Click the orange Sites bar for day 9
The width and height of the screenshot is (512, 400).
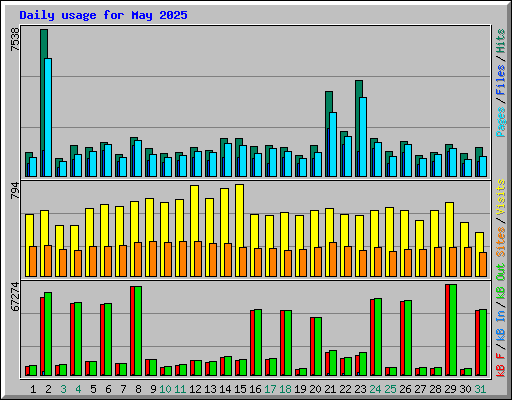click(x=153, y=259)
